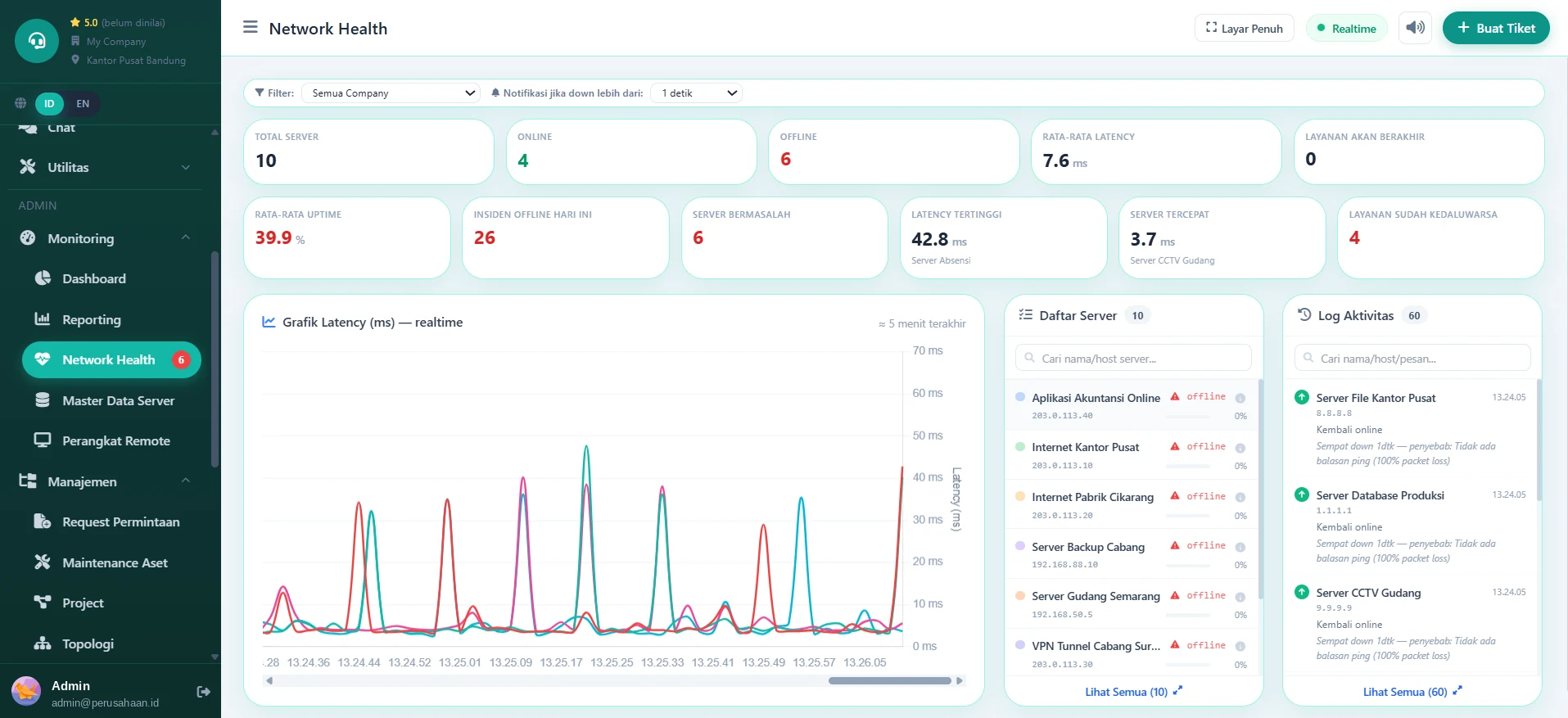
Task: Toggle sound alert speaker icon
Action: tap(1415, 28)
